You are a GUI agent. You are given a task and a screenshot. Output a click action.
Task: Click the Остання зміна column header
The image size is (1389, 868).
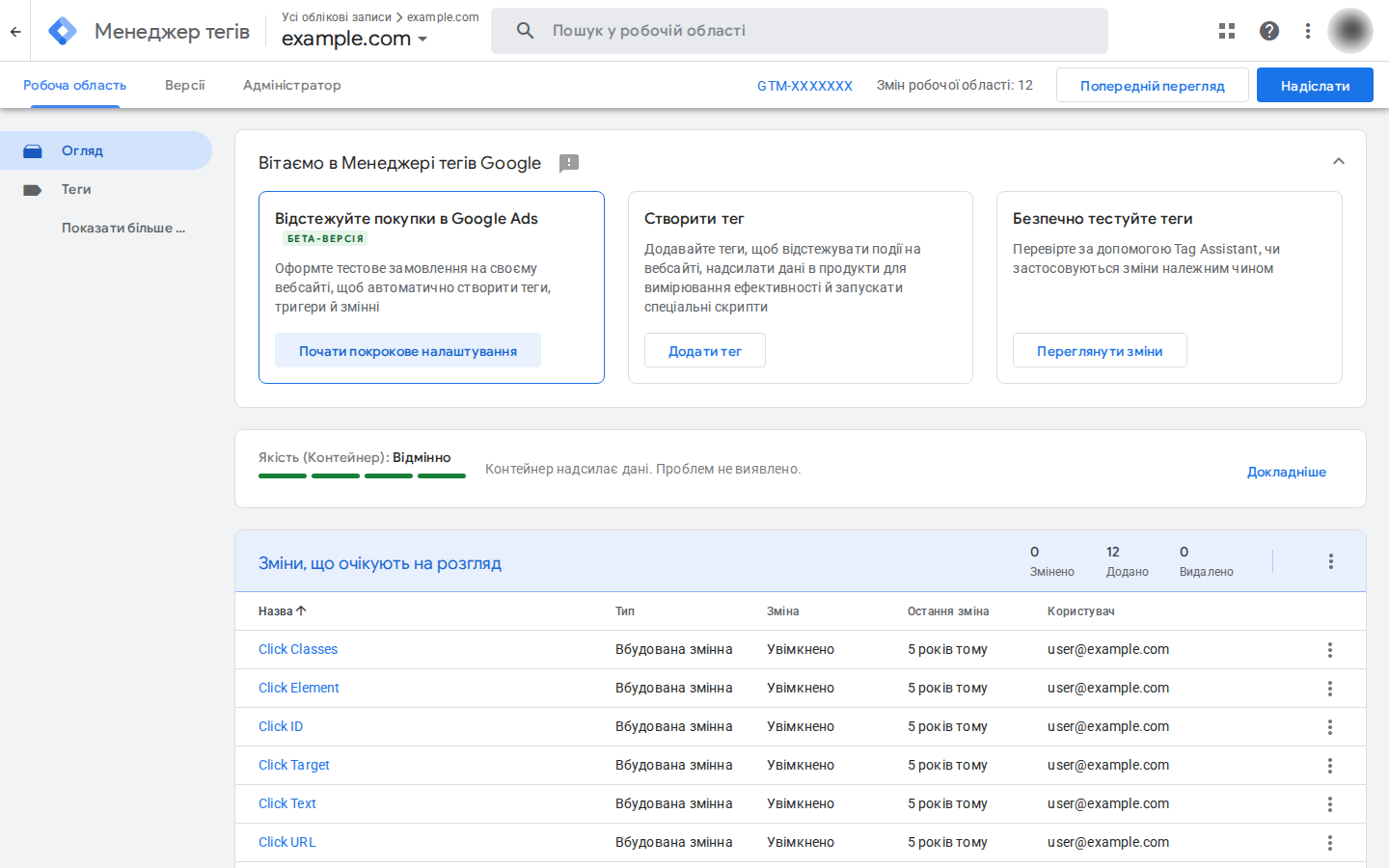[948, 611]
